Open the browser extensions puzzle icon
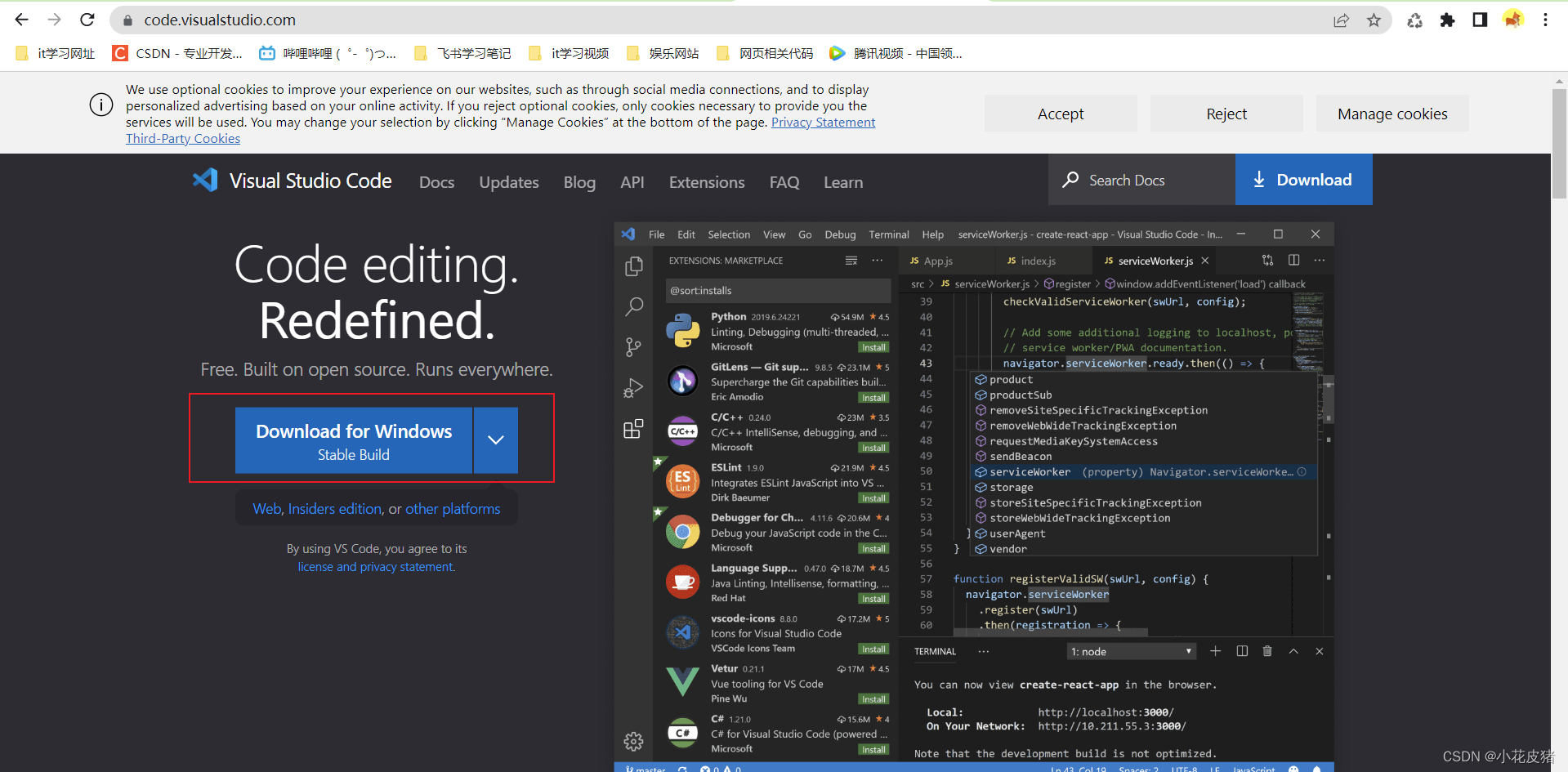This screenshot has height=772, width=1568. pos(1447,20)
